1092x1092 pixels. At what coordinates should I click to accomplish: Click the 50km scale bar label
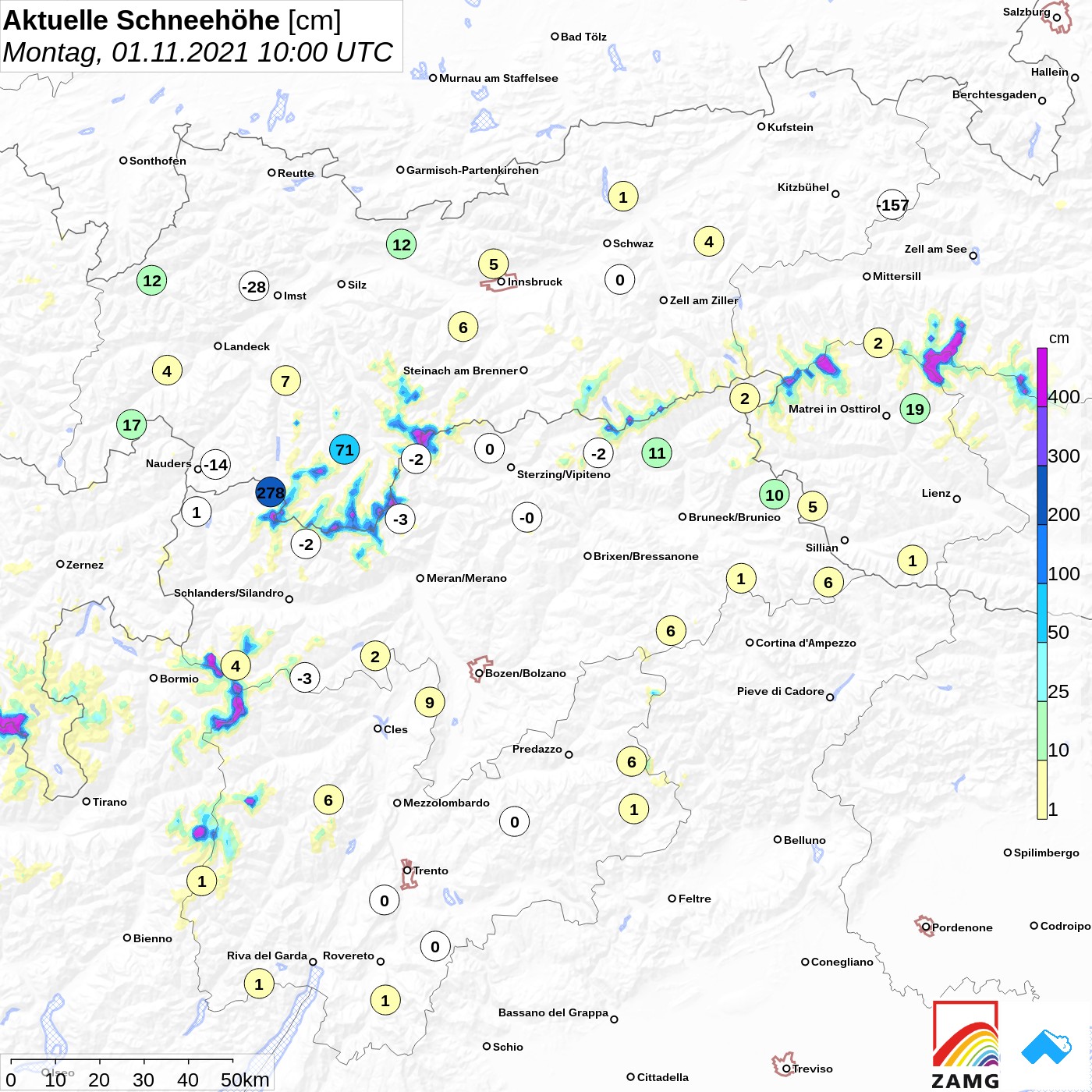tap(244, 1080)
